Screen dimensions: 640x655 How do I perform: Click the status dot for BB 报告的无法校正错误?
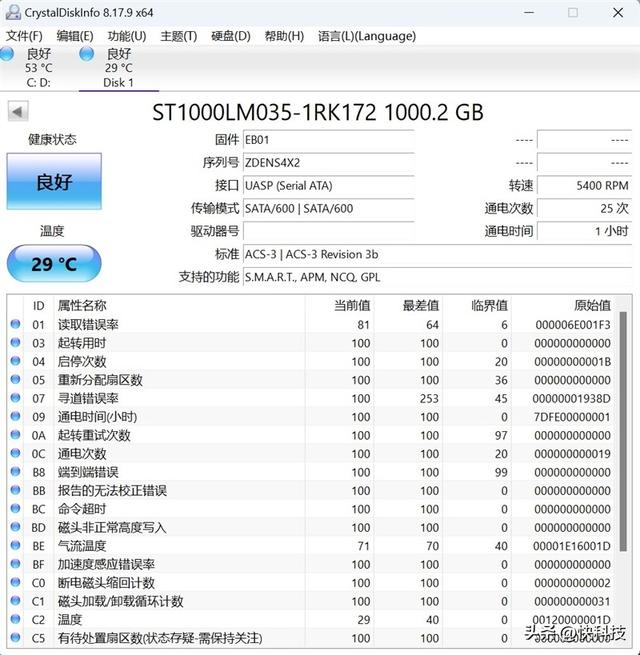(15, 490)
